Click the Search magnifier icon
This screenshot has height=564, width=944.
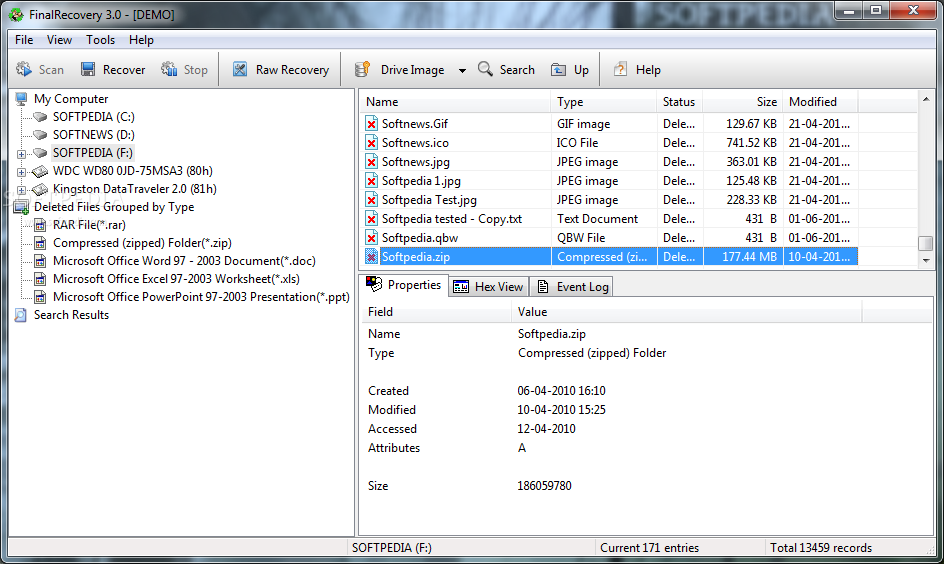(485, 69)
